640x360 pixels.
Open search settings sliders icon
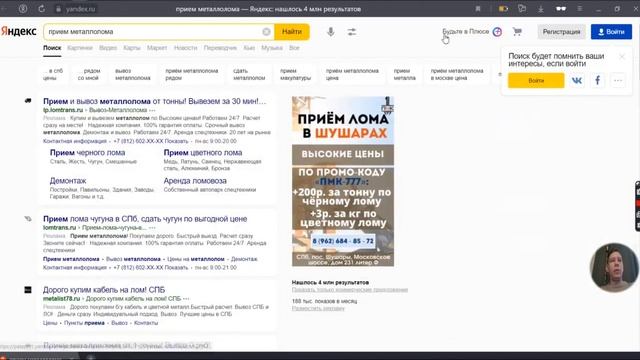pos(352,32)
